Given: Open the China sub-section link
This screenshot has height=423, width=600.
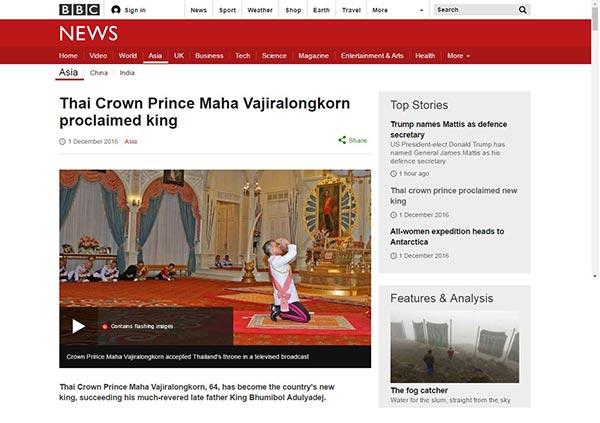Looking at the screenshot, I should 99,73.
